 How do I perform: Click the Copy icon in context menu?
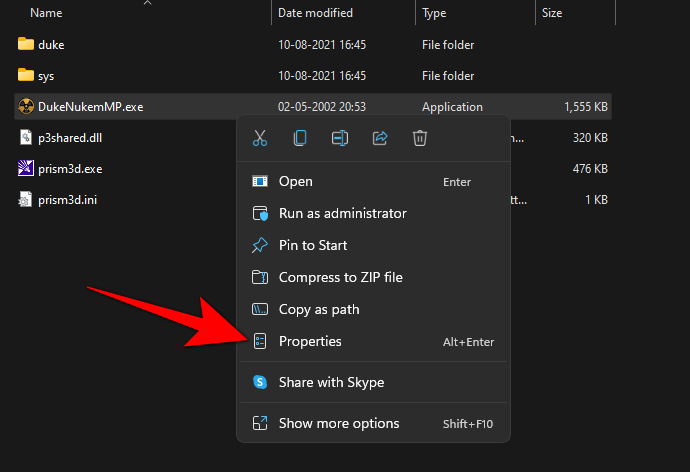pos(300,139)
